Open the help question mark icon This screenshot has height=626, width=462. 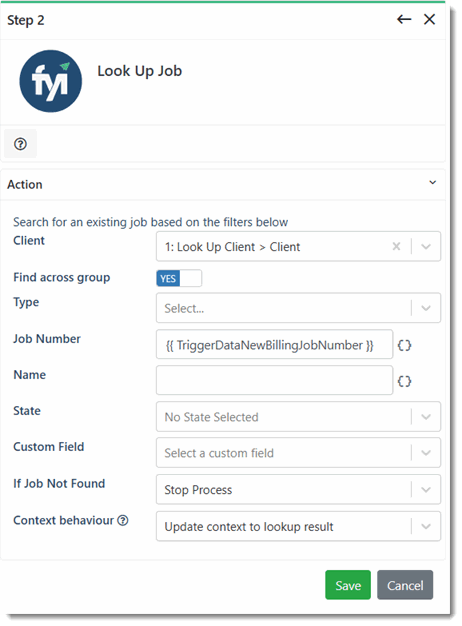tap(20, 144)
